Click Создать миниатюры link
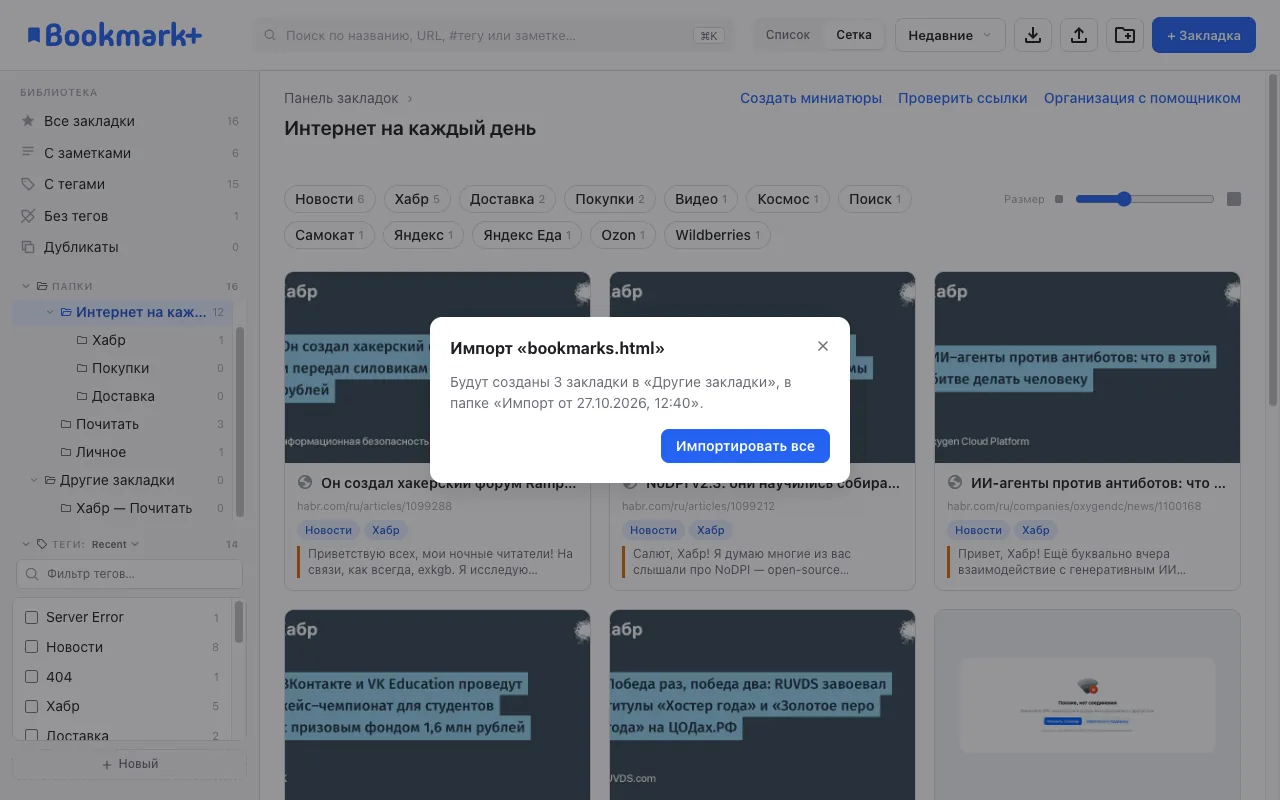This screenshot has height=800, width=1280. tap(811, 98)
